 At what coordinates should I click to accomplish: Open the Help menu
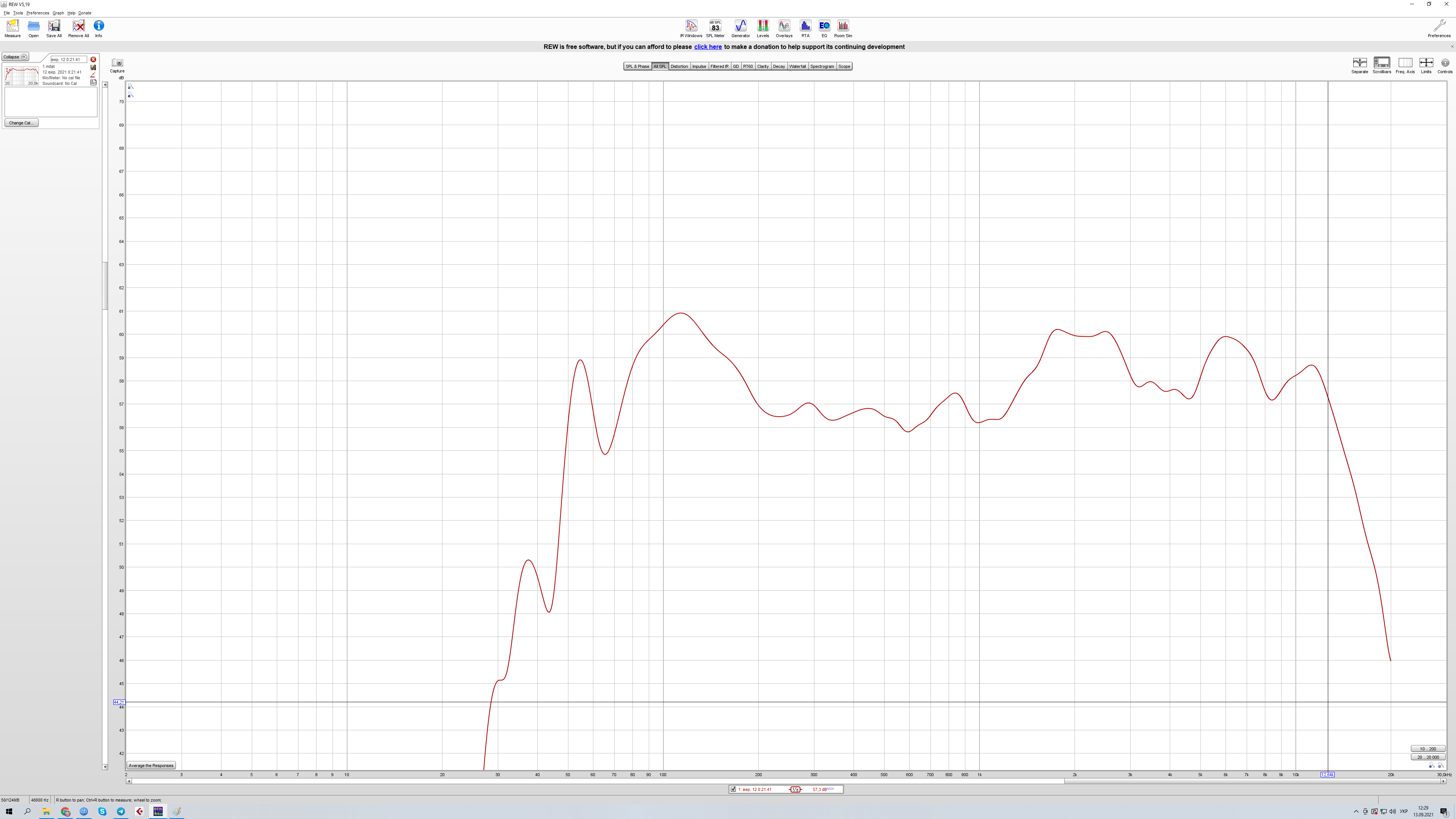click(71, 13)
